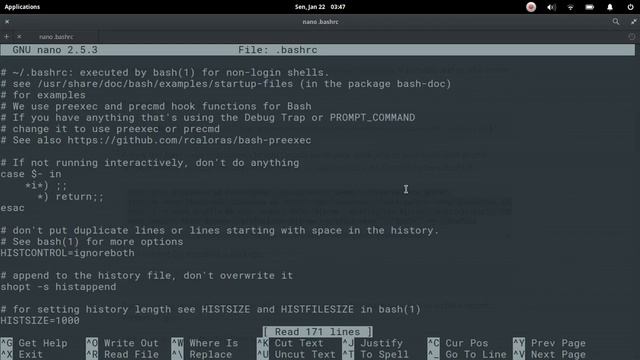Click the ^K Cut Text shortcut
640x360 pixels.
290,343
